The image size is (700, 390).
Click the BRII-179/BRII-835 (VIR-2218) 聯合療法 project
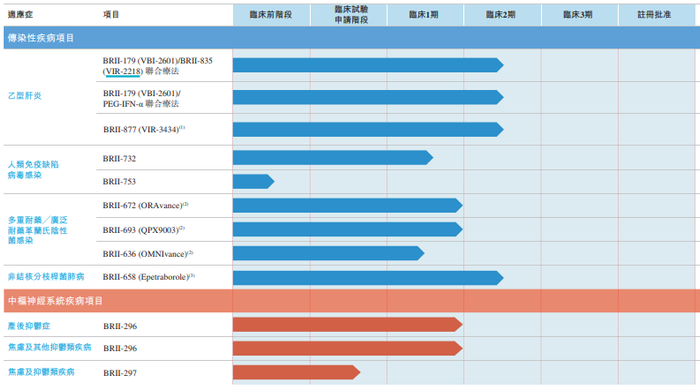[158, 66]
